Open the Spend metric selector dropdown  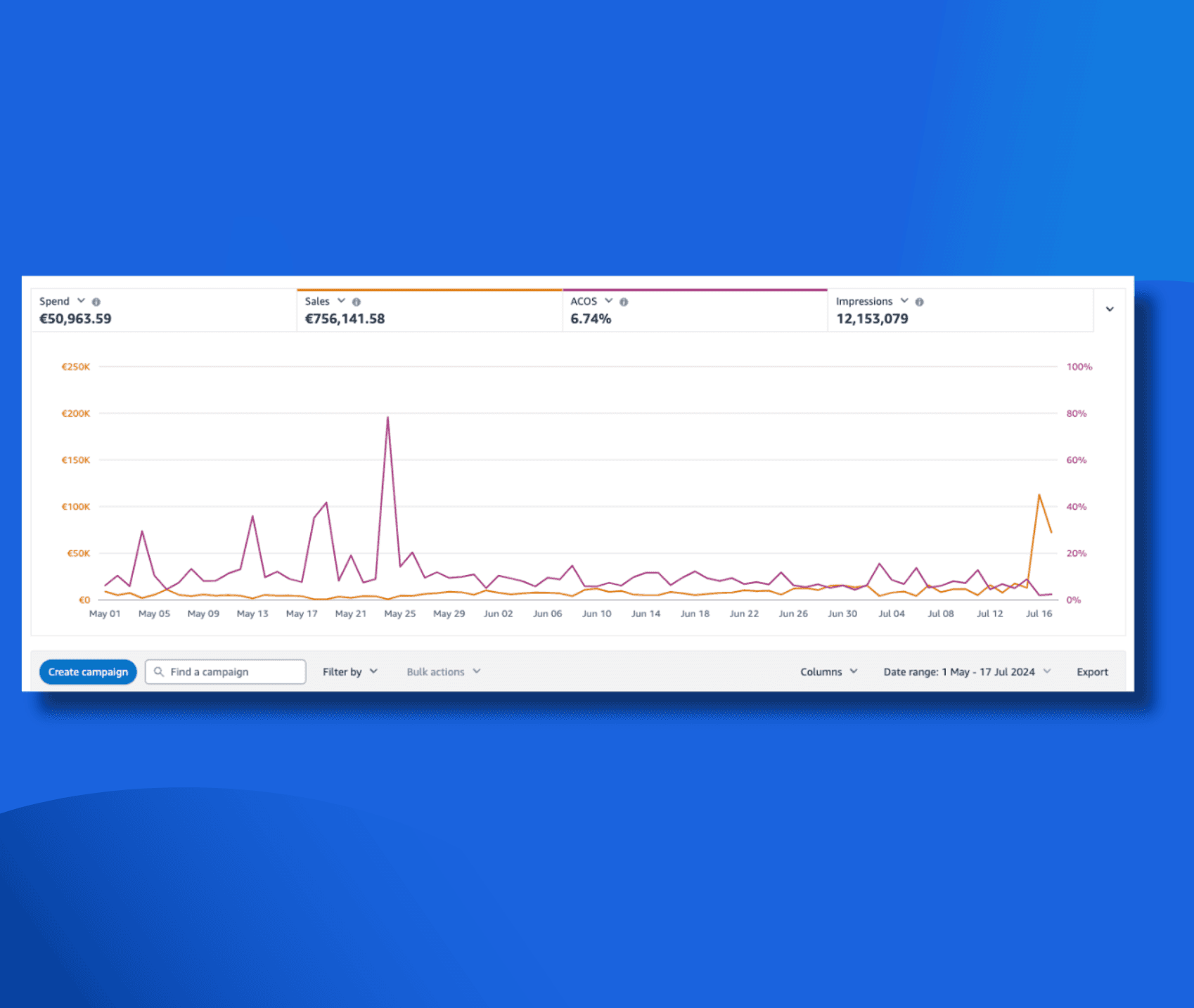point(81,301)
